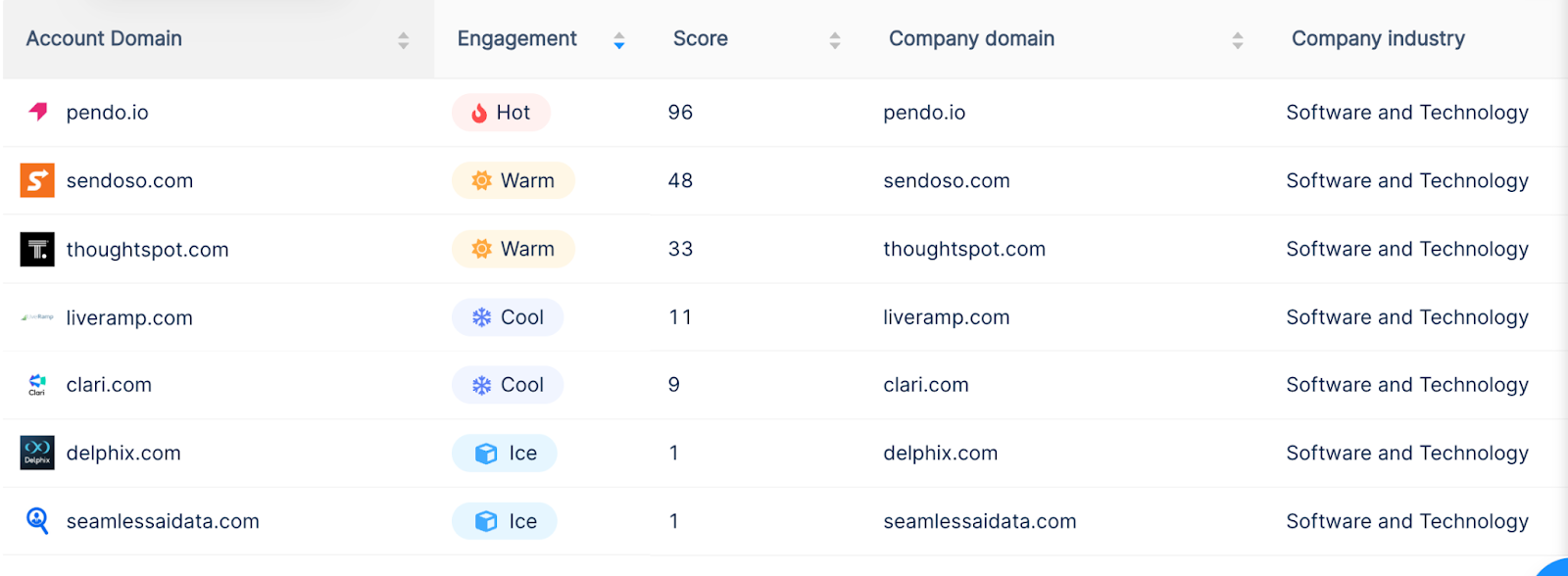1568x576 pixels.
Task: Open the sendoso.com account link
Action: [x=129, y=181]
